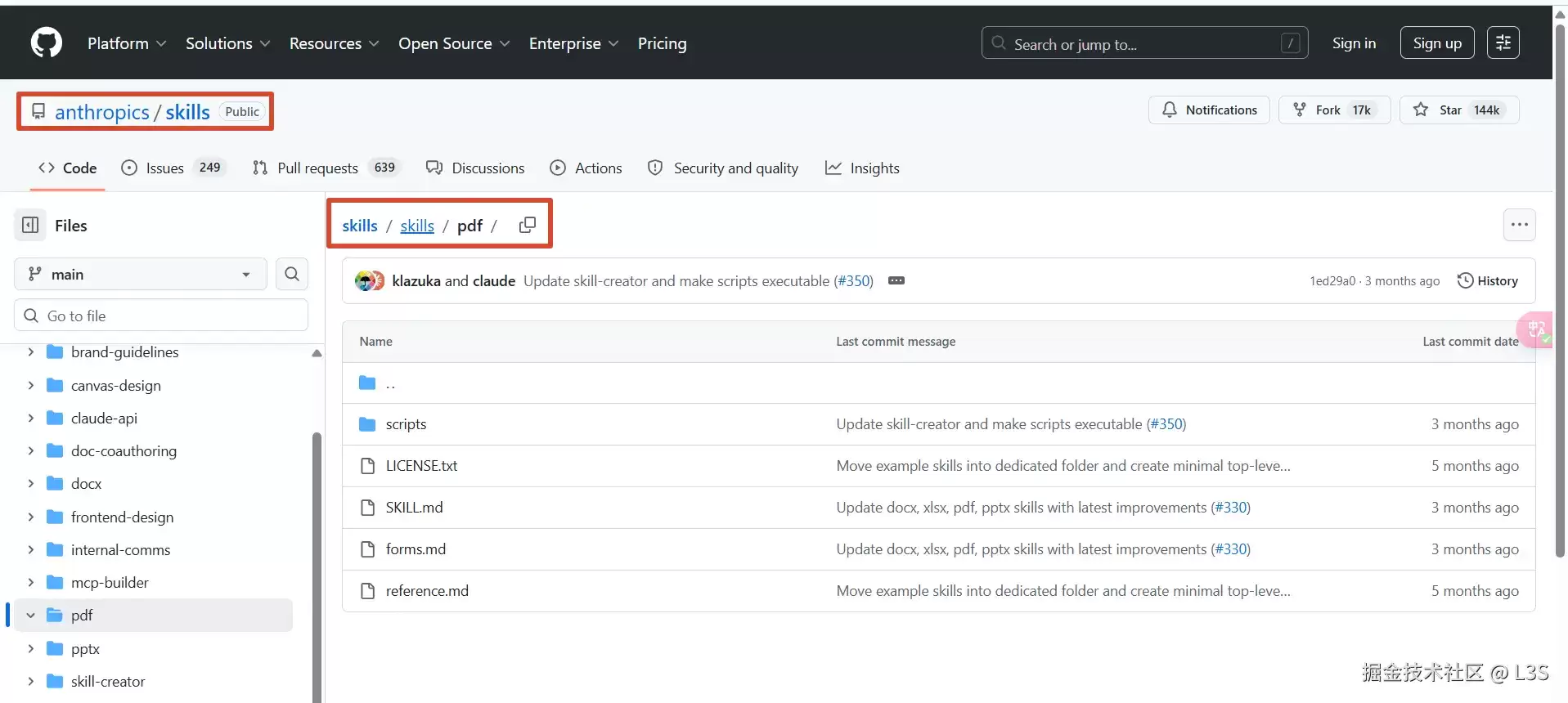Click the parent directory folder icon
The width and height of the screenshot is (1568, 703).
click(367, 383)
